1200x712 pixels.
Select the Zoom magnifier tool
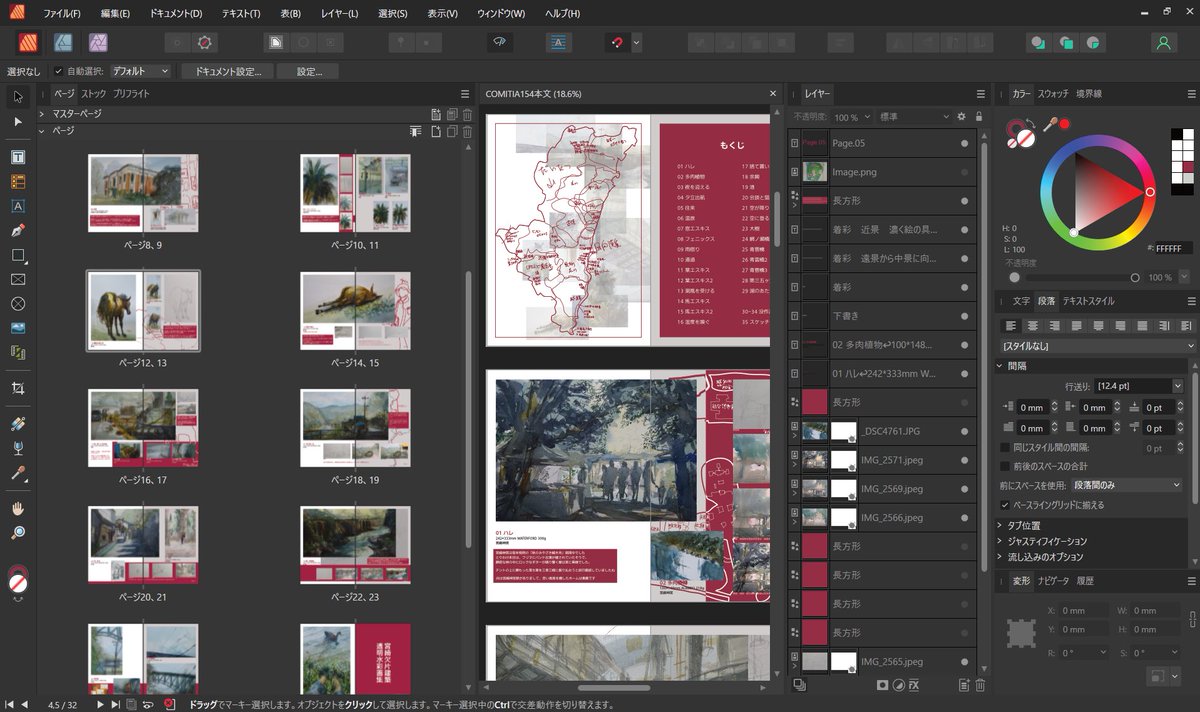click(x=18, y=533)
